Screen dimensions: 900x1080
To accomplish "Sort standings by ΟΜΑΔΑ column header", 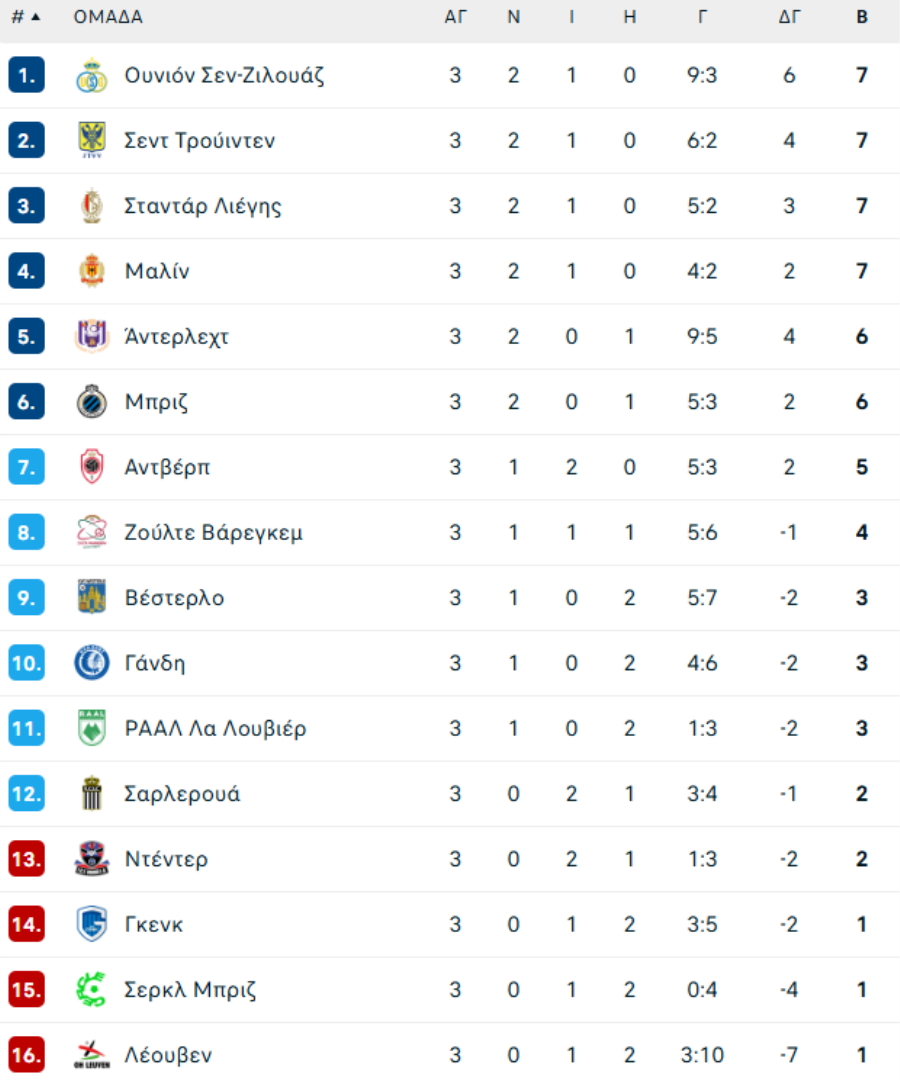I will tap(108, 17).
